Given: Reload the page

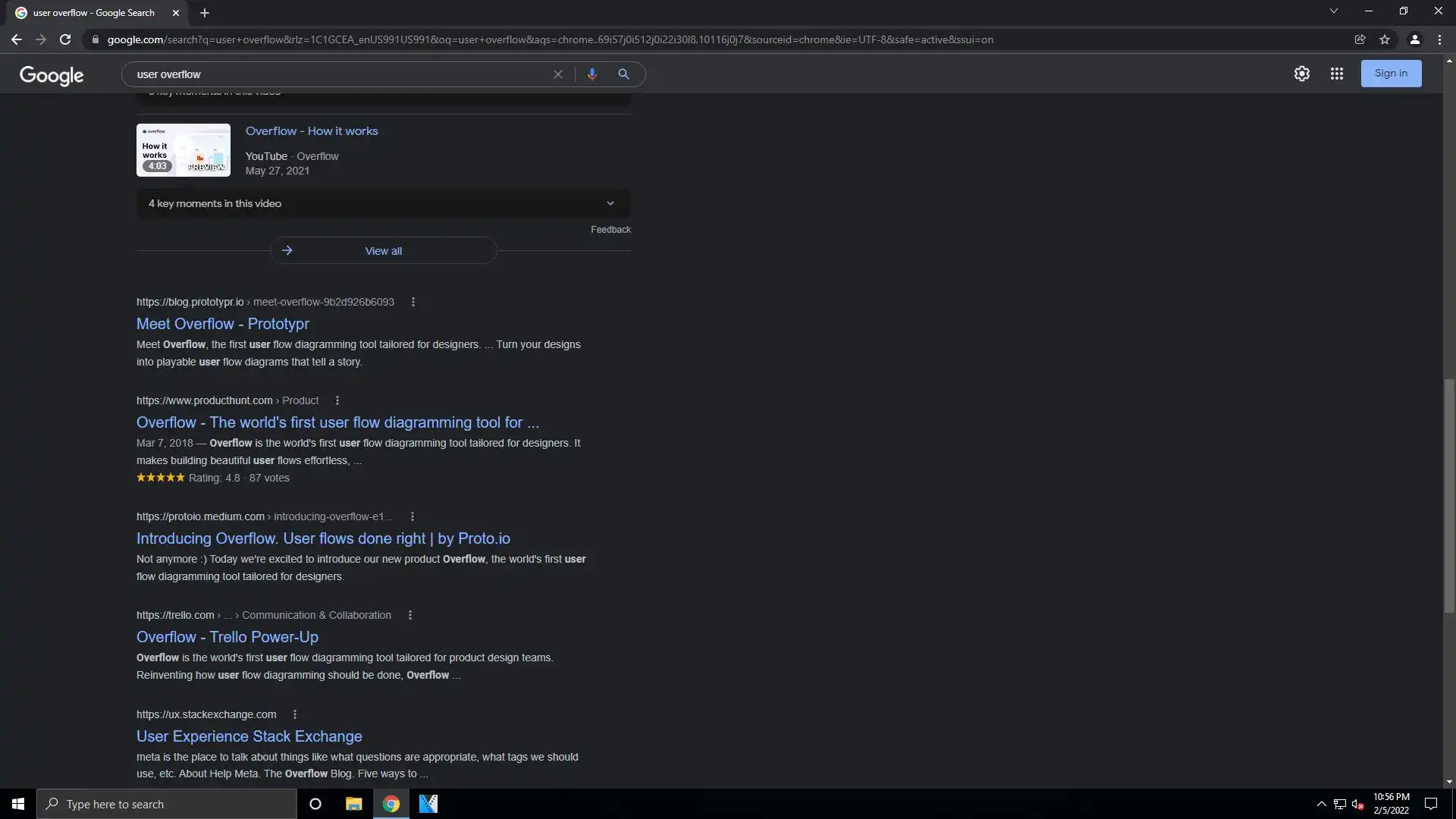Looking at the screenshot, I should tap(65, 39).
